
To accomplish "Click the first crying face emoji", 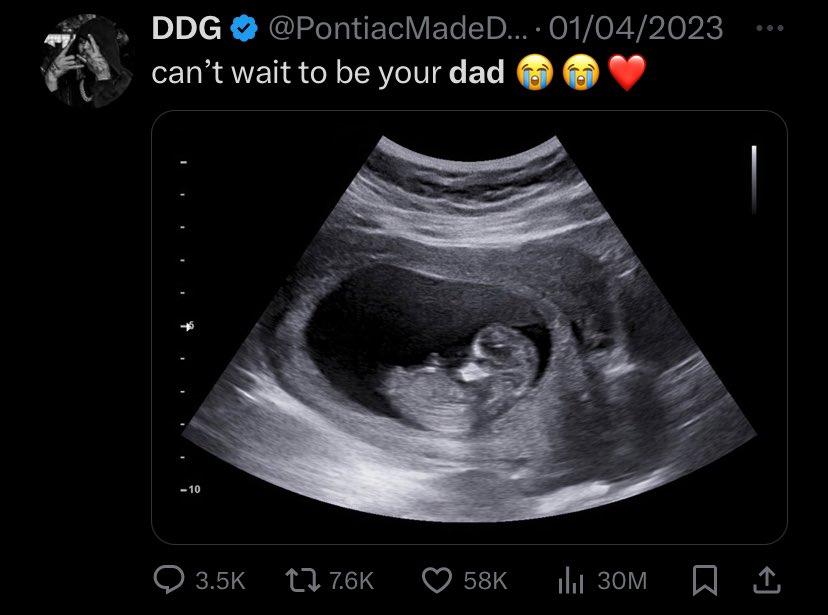I will tap(534, 72).
